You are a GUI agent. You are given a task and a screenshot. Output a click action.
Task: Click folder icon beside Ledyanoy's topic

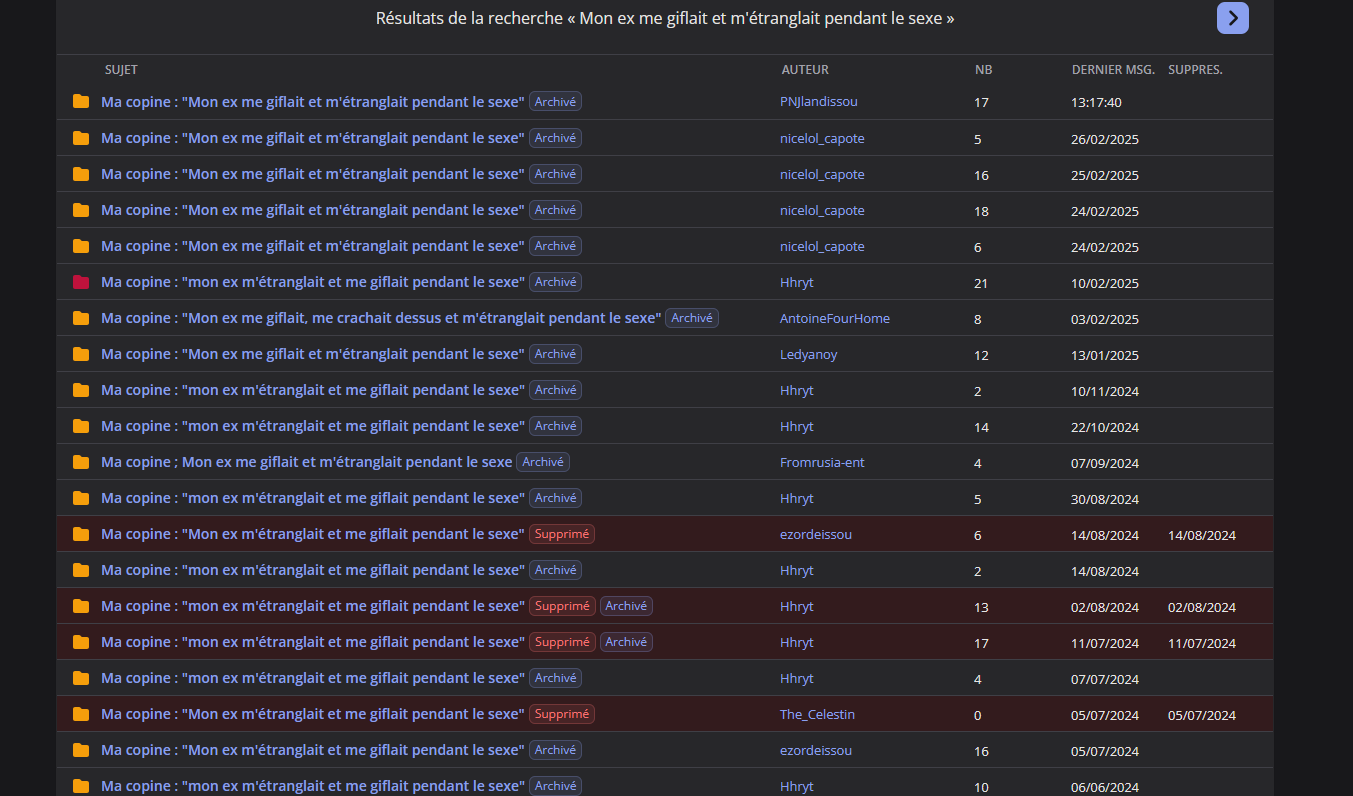(x=81, y=354)
